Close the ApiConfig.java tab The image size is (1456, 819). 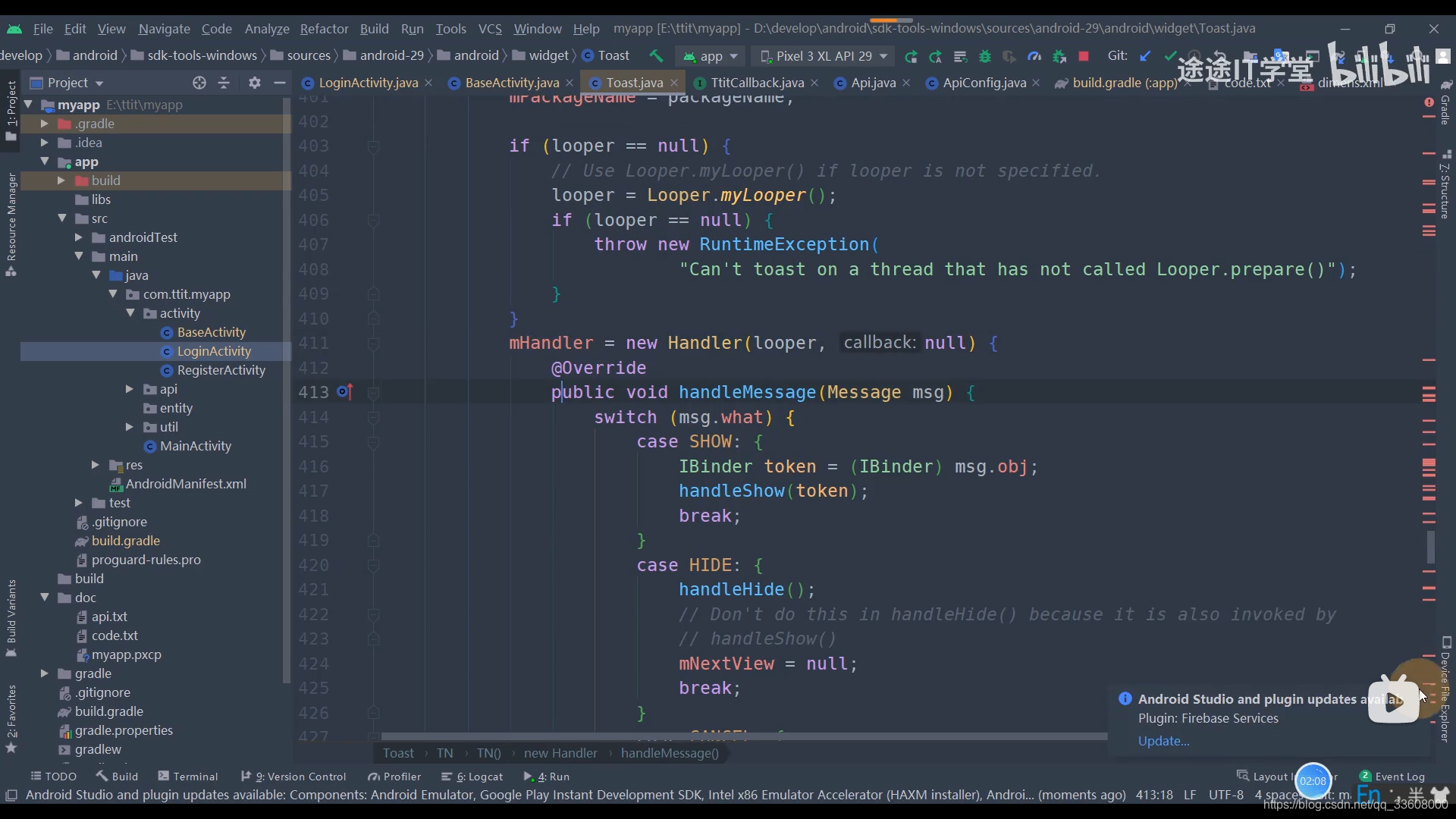[x=1037, y=83]
